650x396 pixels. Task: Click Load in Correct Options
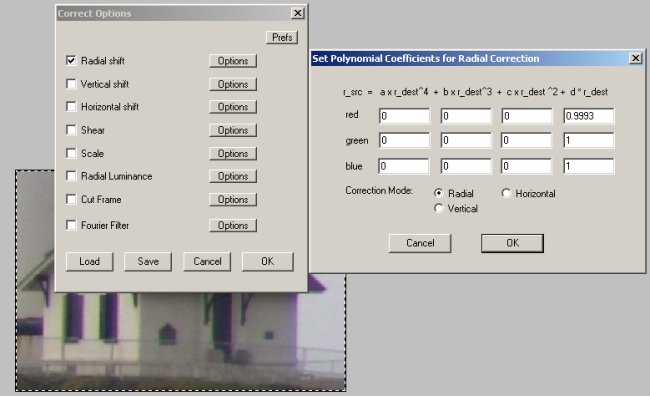tap(89, 262)
